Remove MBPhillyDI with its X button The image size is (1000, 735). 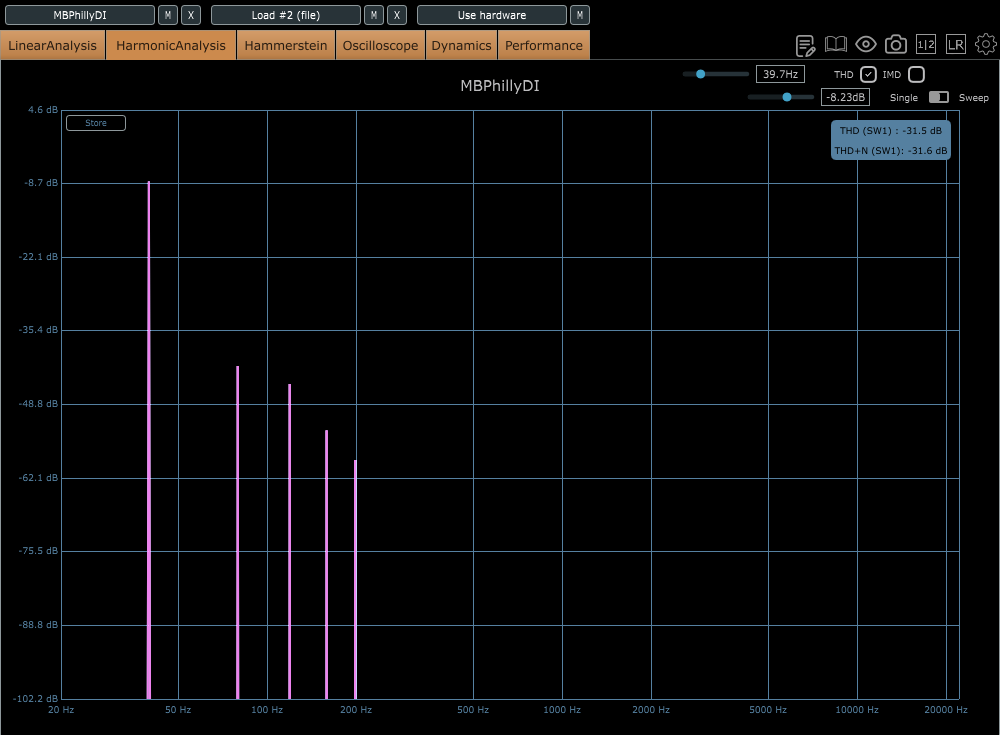click(191, 15)
